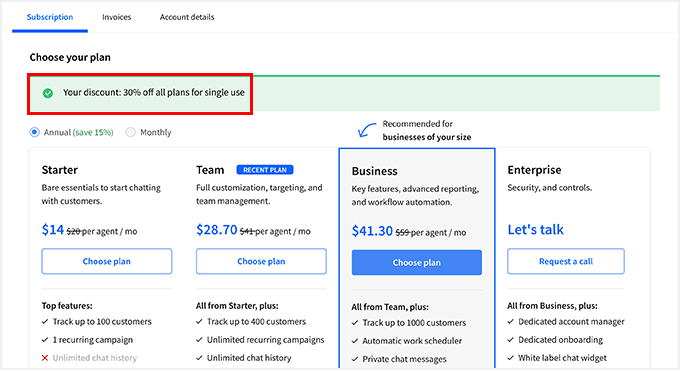The width and height of the screenshot is (680, 370).
Task: Request a call for Enterprise
Action: (x=566, y=261)
